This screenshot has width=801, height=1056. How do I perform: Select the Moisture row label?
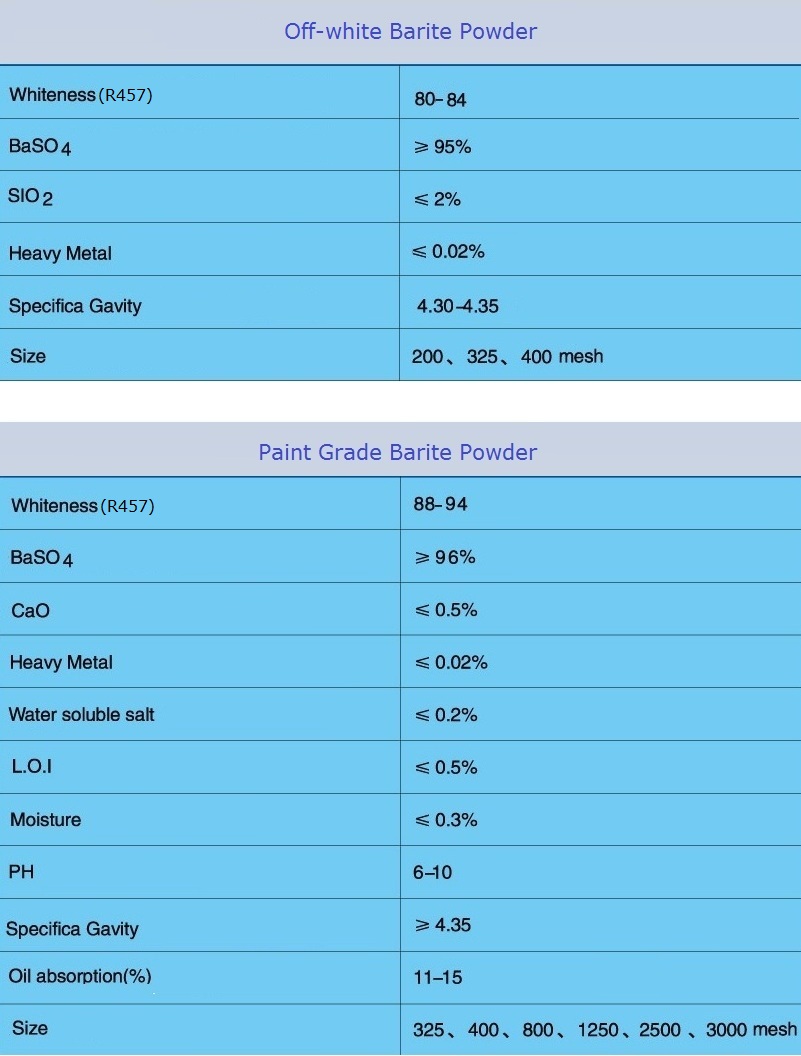pyautogui.click(x=45, y=820)
